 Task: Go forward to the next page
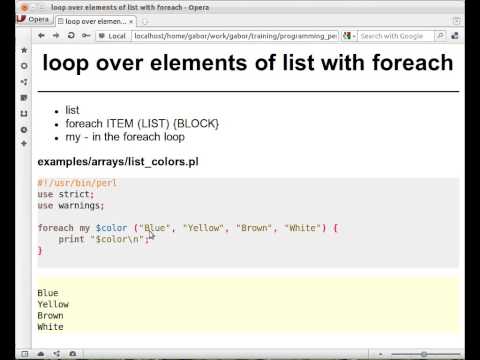(56, 35)
